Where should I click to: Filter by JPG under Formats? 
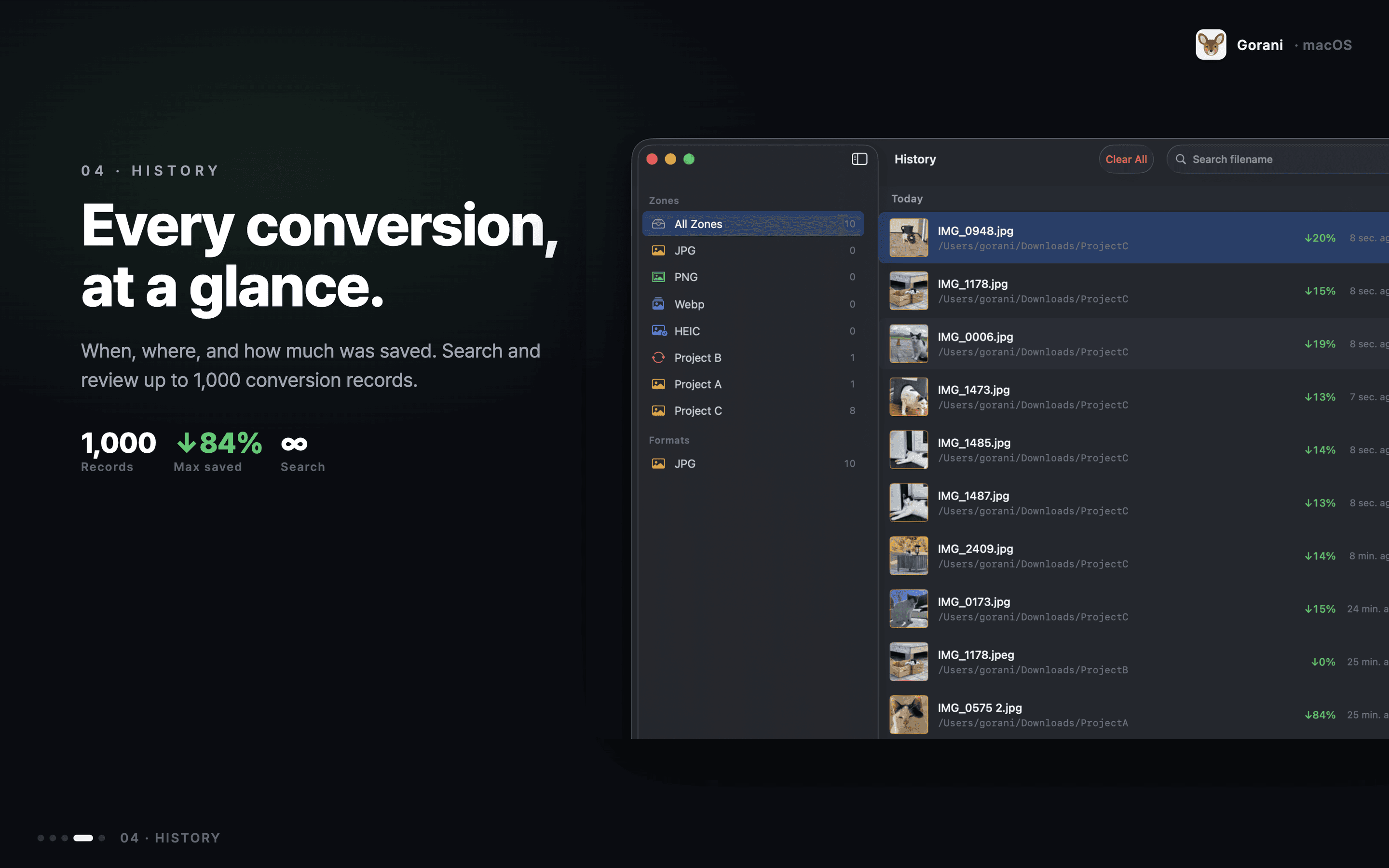pos(752,463)
